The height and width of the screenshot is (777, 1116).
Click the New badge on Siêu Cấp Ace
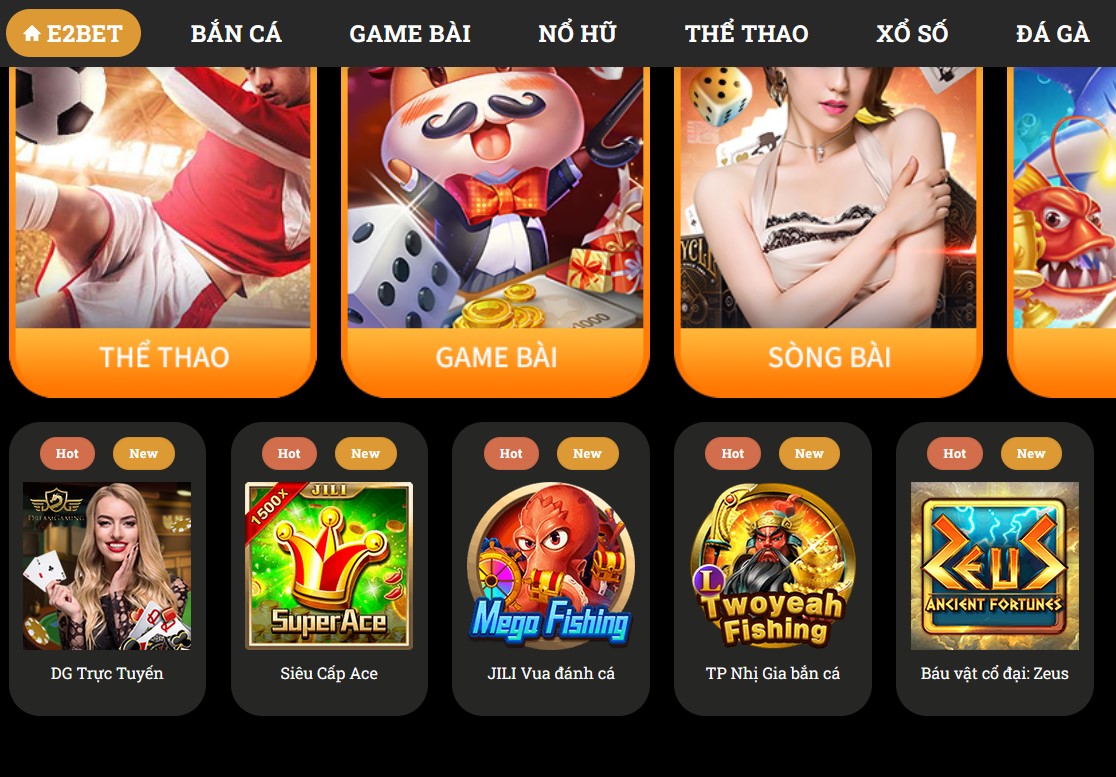click(365, 453)
